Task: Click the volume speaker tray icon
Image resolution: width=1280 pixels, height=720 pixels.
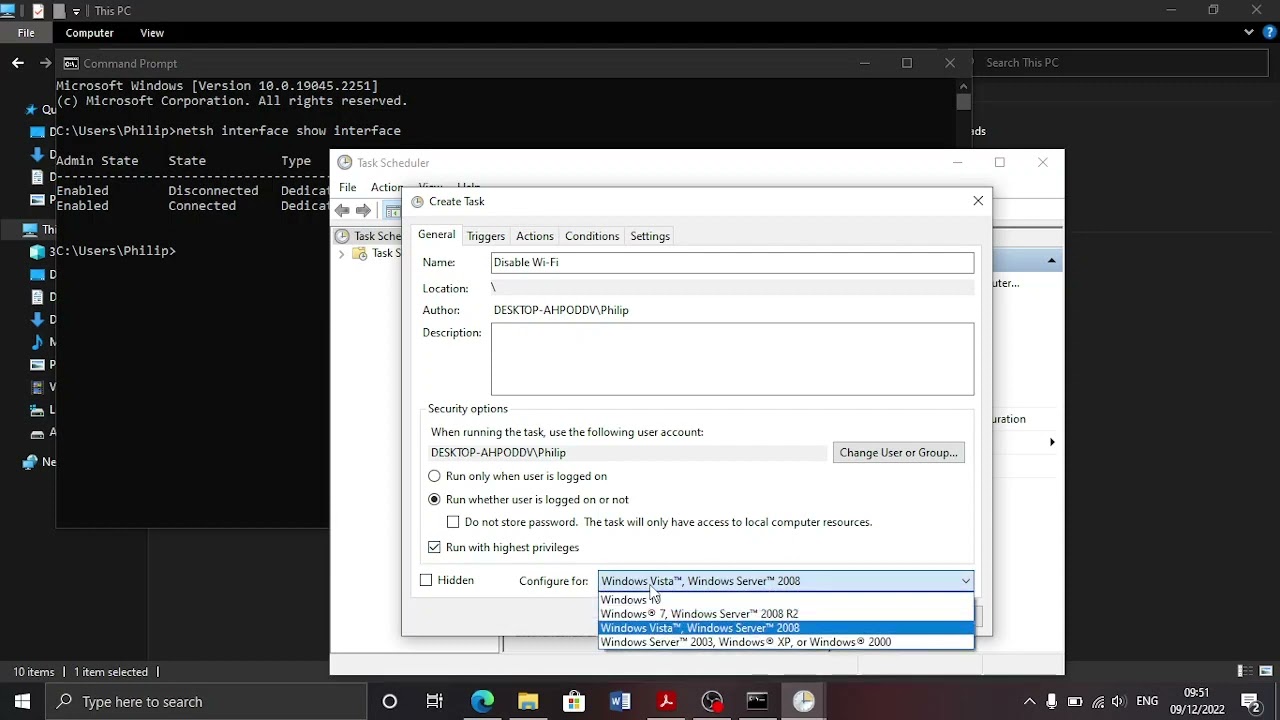Action: [x=1118, y=701]
